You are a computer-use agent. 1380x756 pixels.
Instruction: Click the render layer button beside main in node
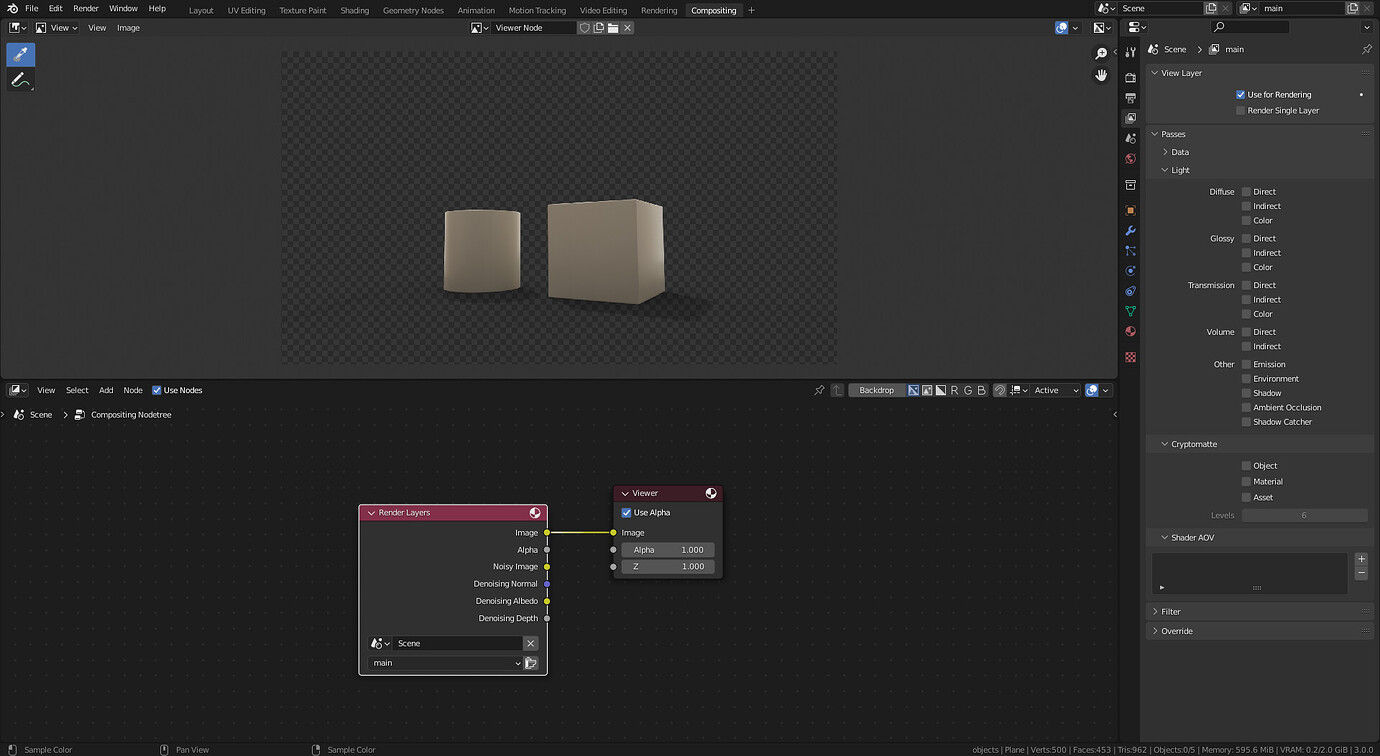click(531, 663)
